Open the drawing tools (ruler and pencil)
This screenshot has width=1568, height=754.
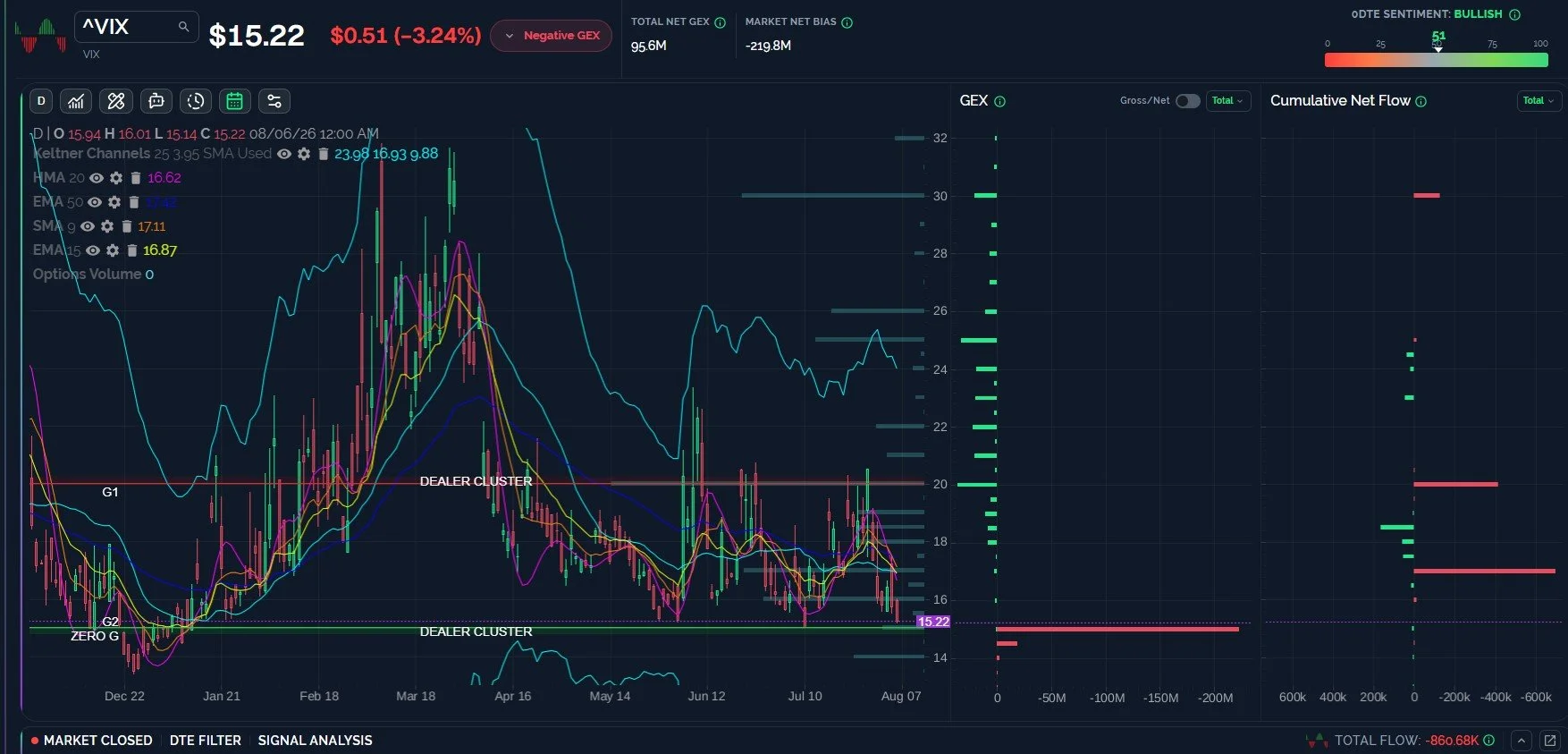(x=116, y=101)
